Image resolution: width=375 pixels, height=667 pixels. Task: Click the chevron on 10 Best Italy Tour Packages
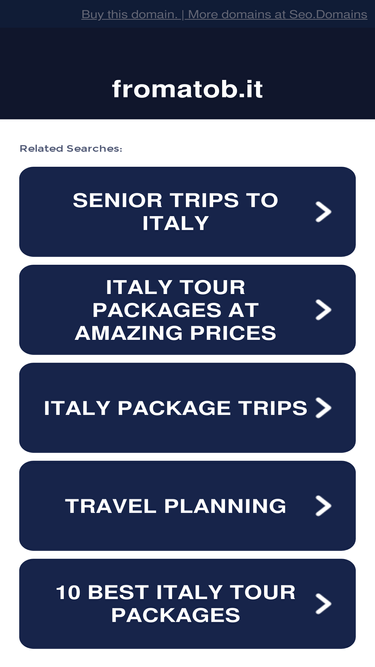pyautogui.click(x=323, y=603)
